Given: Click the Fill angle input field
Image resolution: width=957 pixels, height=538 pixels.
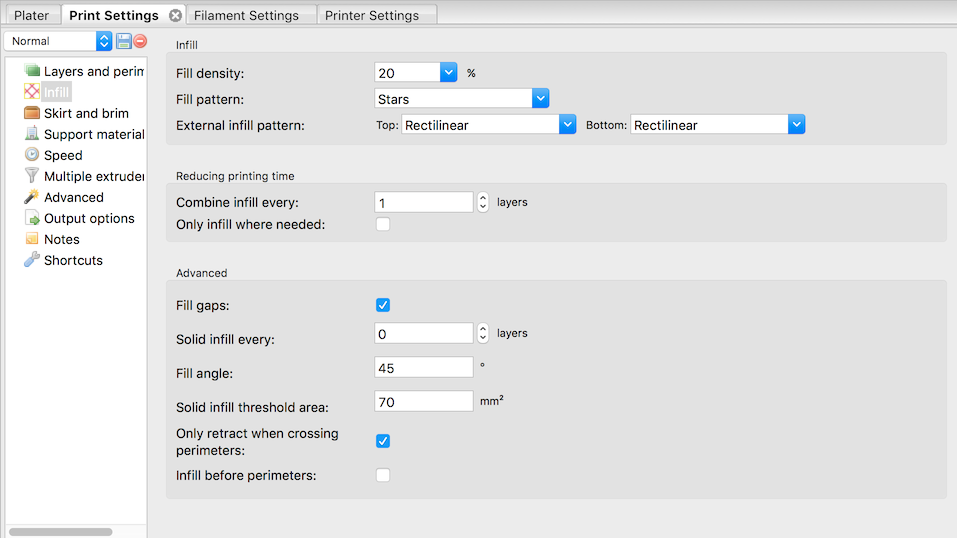Looking at the screenshot, I should click(423, 368).
